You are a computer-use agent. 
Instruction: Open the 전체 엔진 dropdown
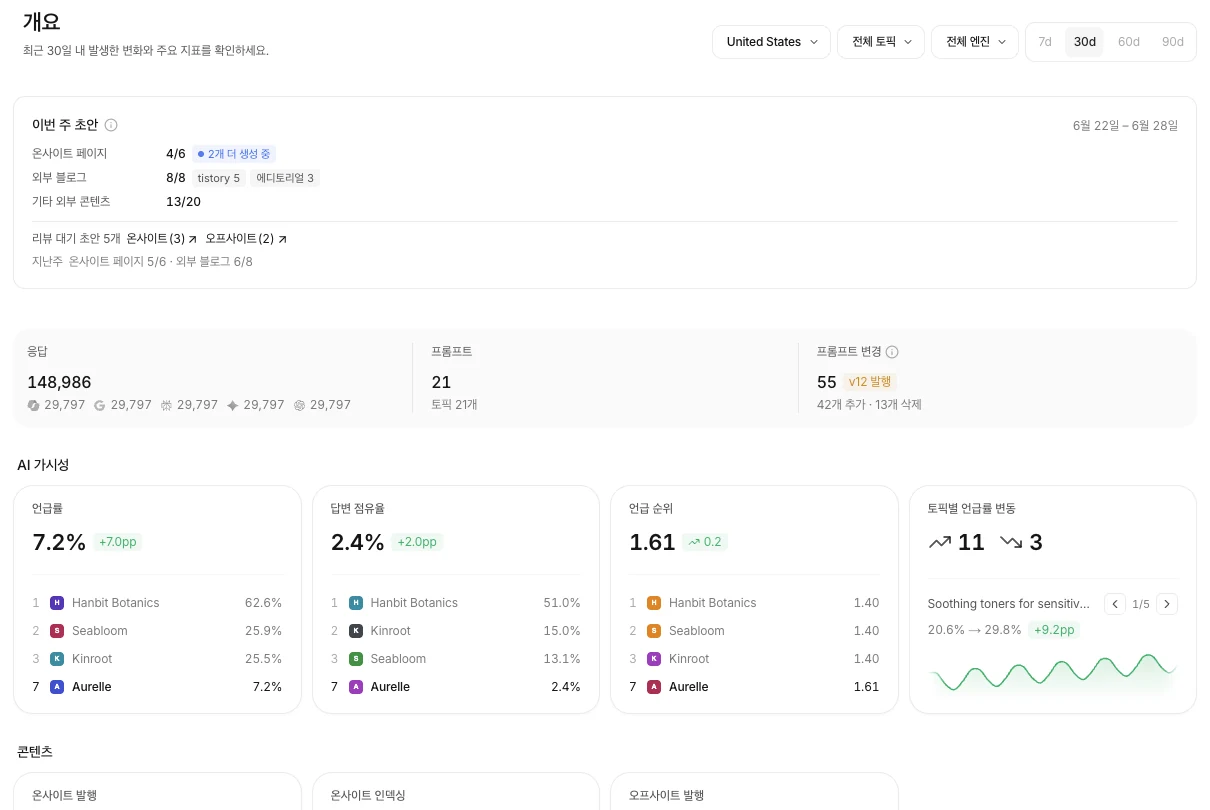click(975, 42)
